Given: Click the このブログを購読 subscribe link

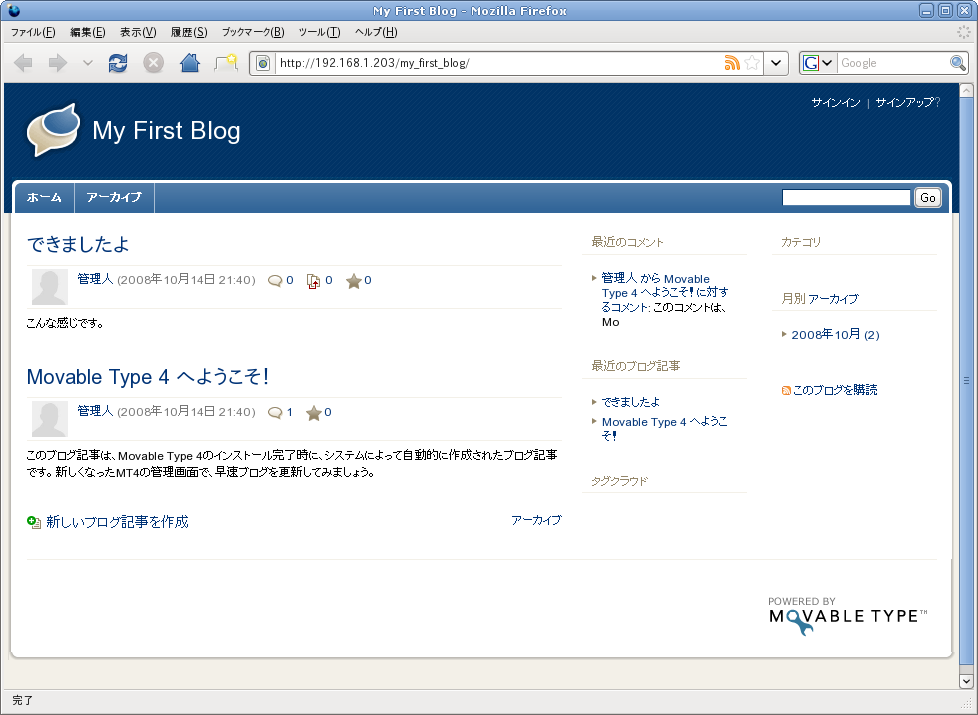Looking at the screenshot, I should pyautogui.click(x=835, y=391).
